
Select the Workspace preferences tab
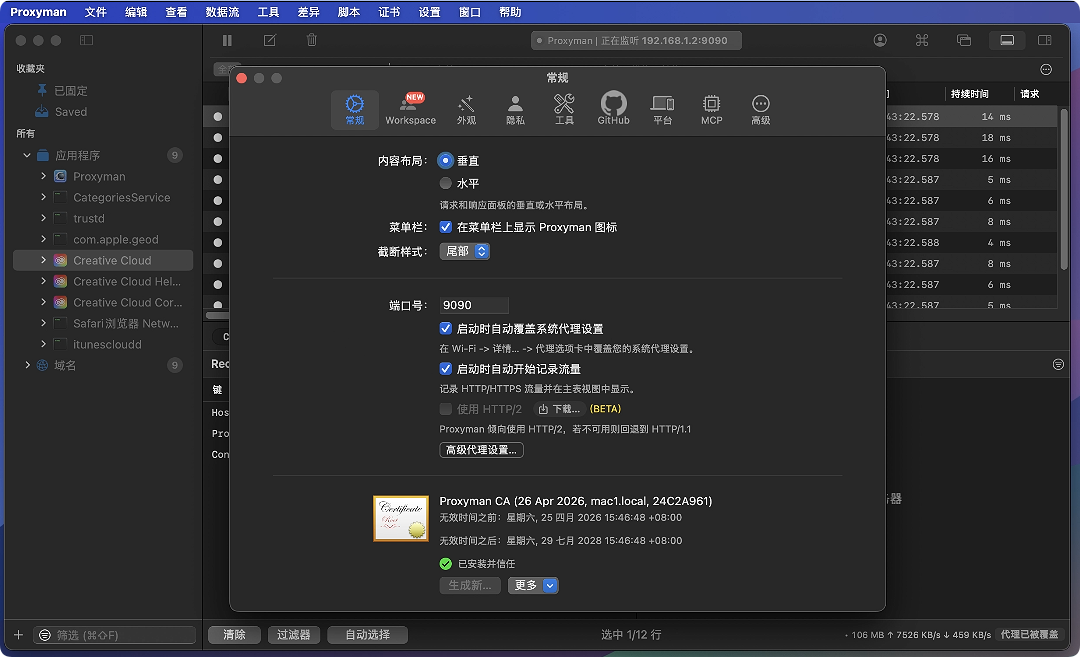410,108
